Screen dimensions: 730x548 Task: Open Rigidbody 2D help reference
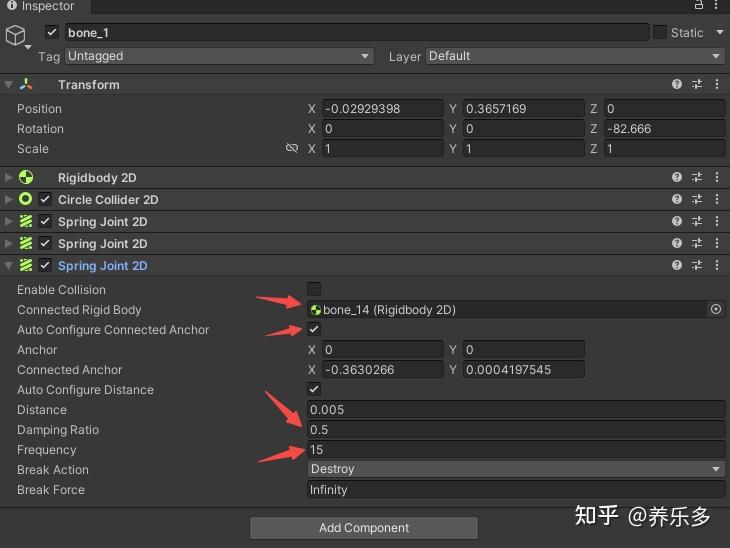tap(676, 177)
